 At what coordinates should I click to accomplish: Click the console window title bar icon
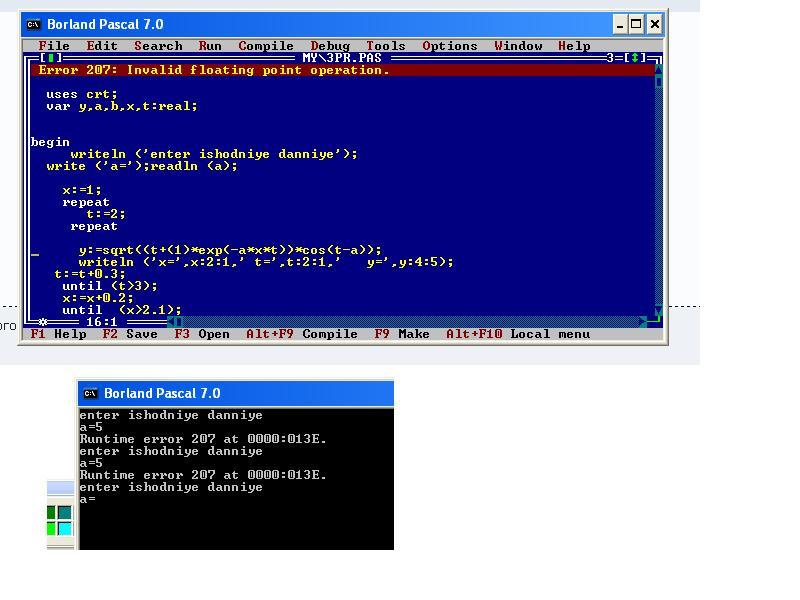[x=90, y=393]
